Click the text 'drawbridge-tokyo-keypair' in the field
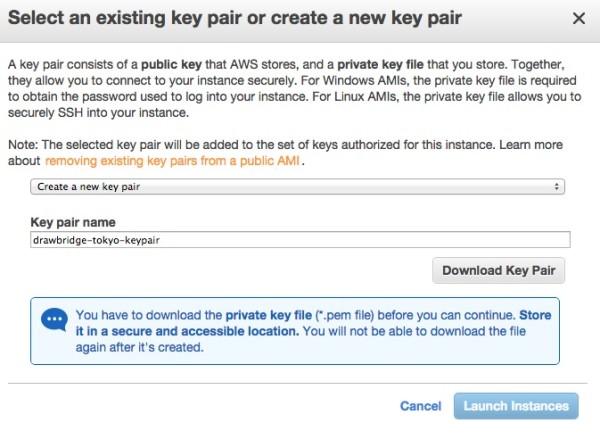This screenshot has height=431, width=600. [x=96, y=240]
